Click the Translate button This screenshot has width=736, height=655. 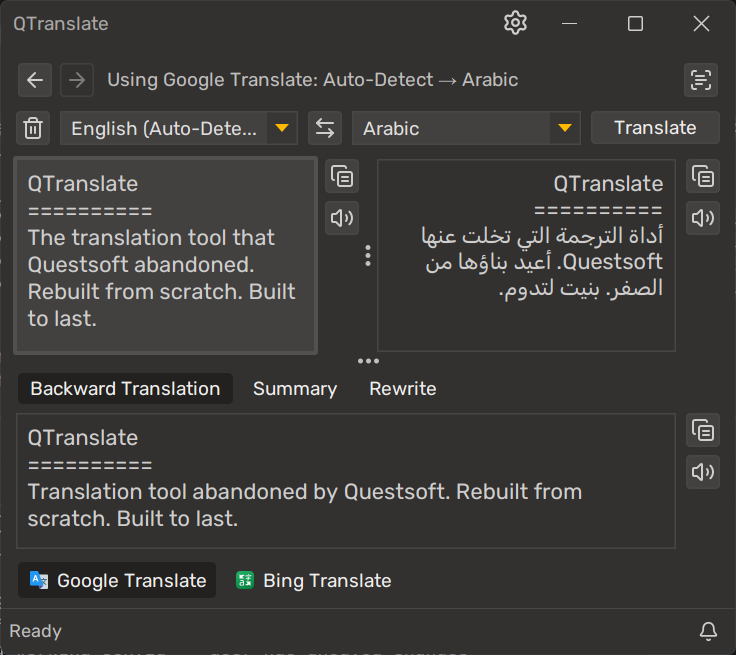point(655,128)
